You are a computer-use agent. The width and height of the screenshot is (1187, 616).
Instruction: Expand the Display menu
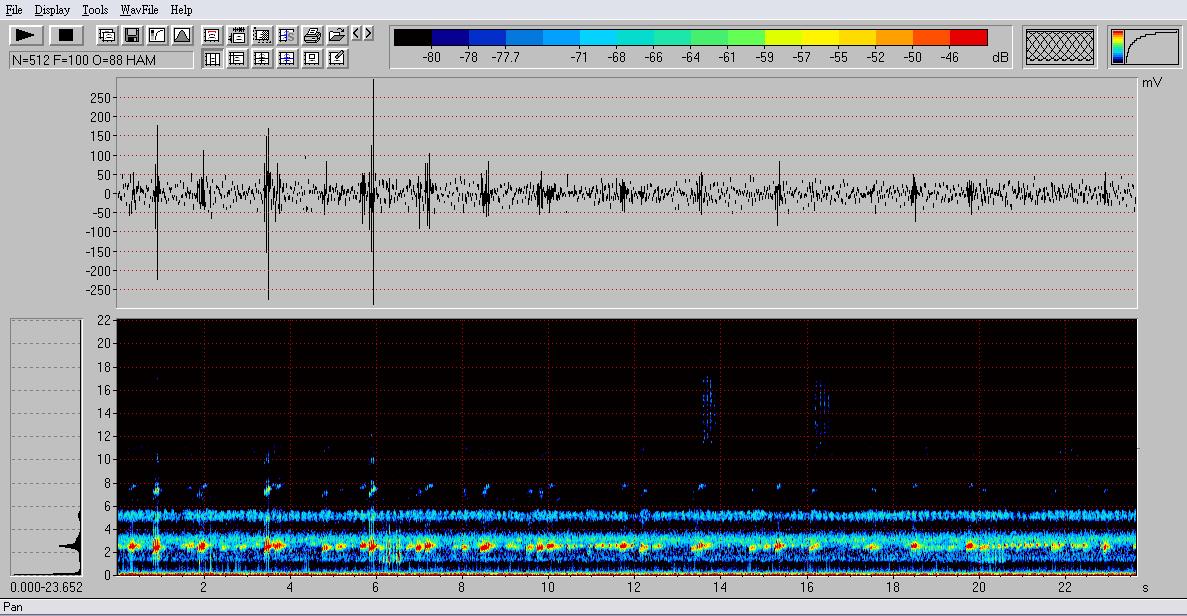[x=52, y=10]
